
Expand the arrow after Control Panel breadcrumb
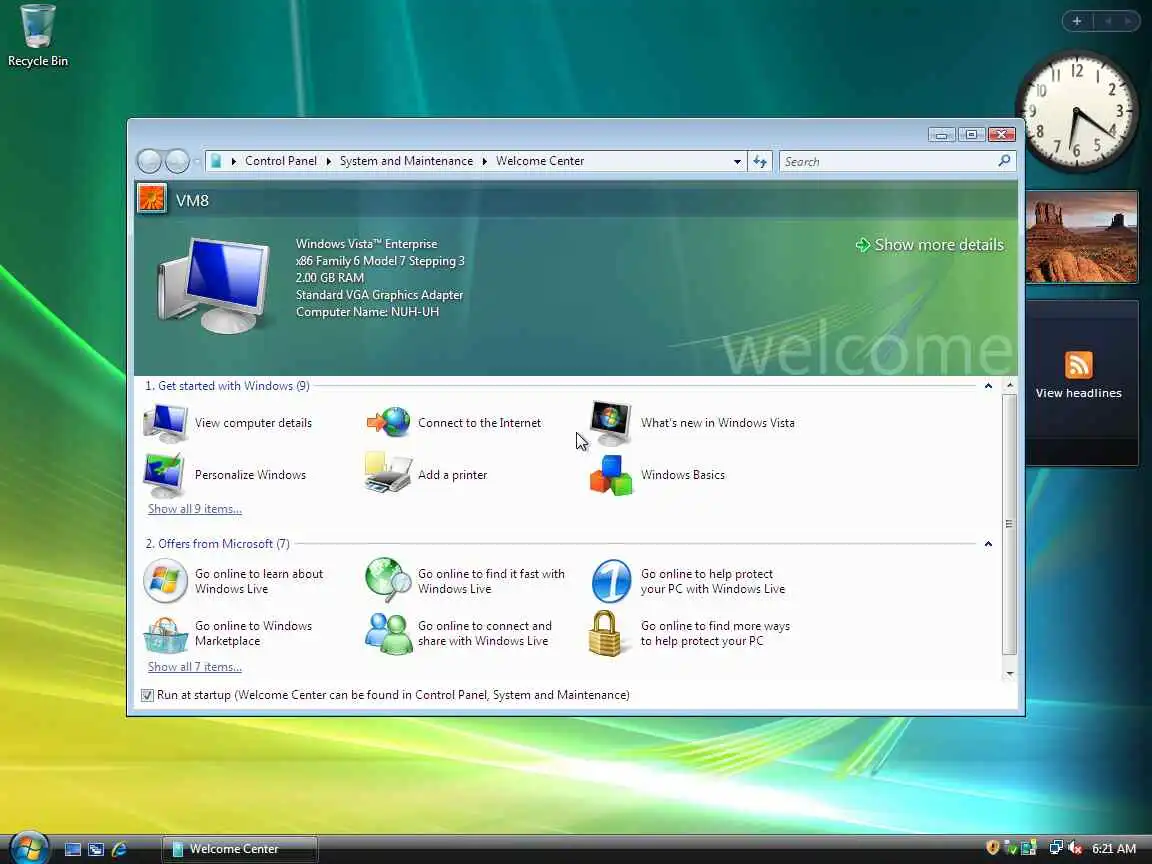[328, 161]
